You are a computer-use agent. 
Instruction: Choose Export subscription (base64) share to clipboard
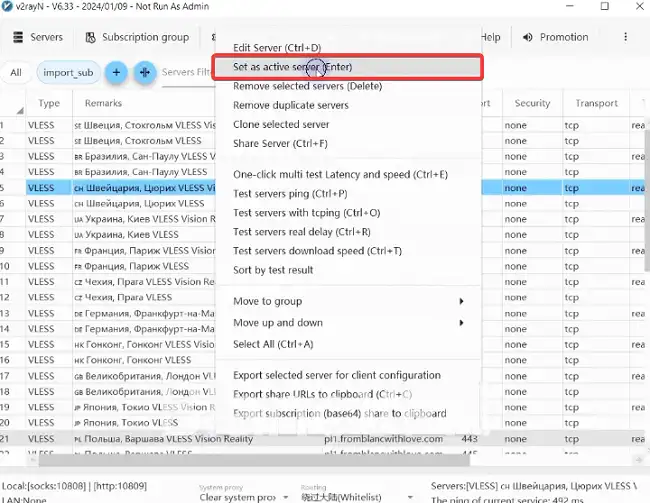coord(340,413)
